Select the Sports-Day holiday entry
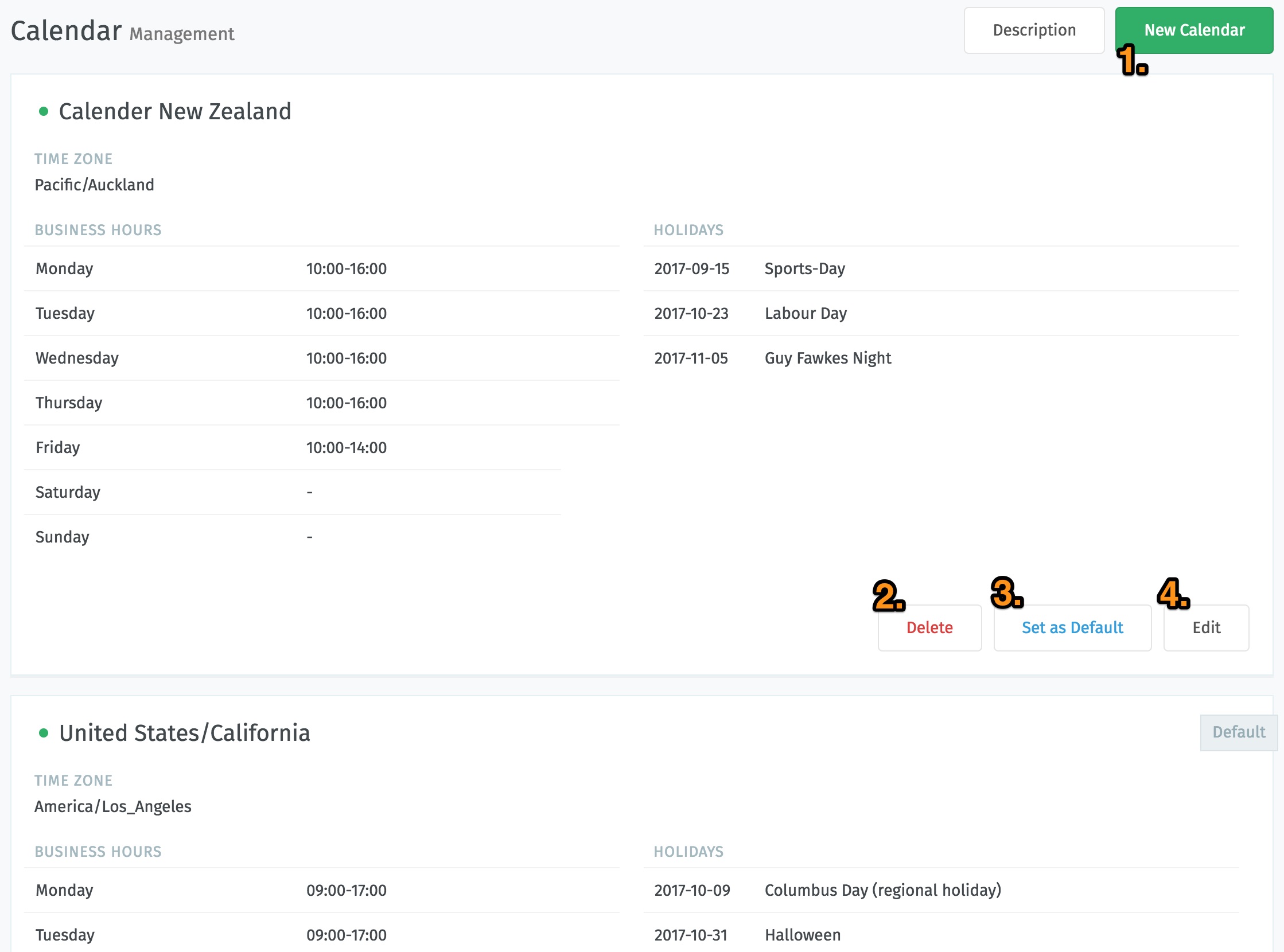Screen dimensions: 1284x952 (805, 269)
